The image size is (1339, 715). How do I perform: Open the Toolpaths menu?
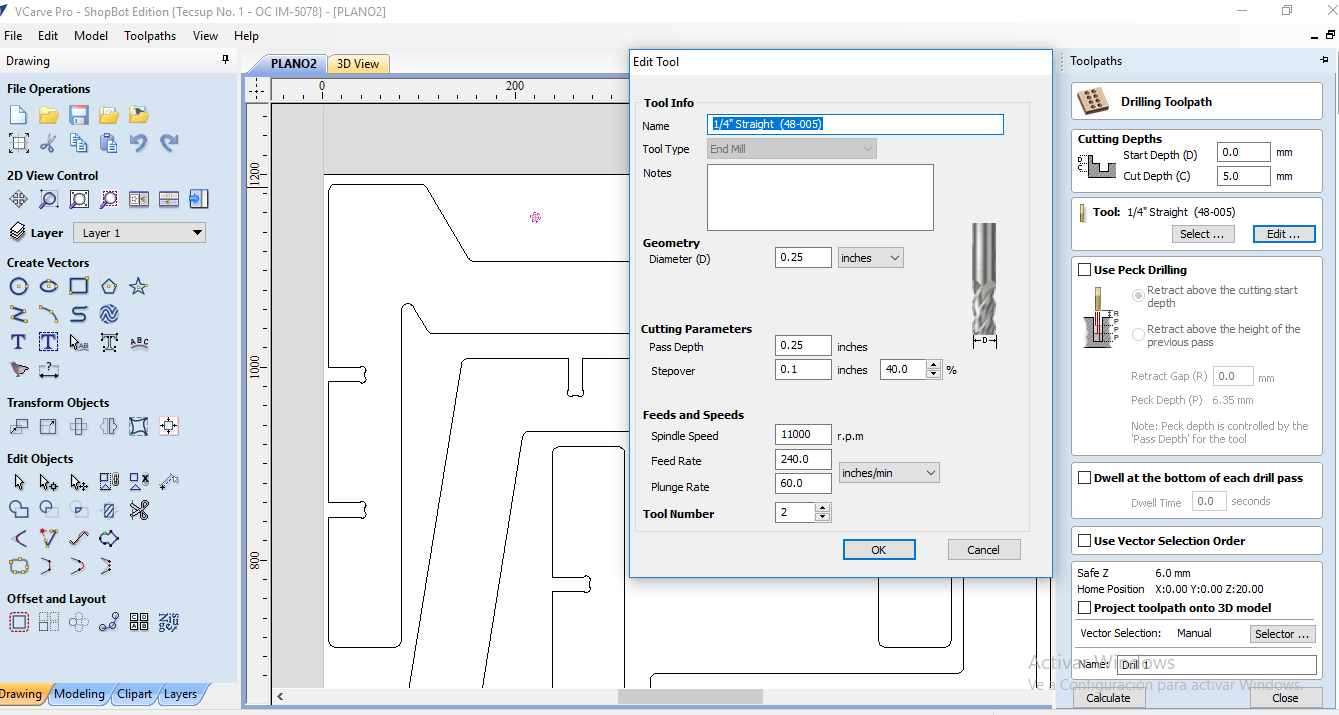(150, 35)
